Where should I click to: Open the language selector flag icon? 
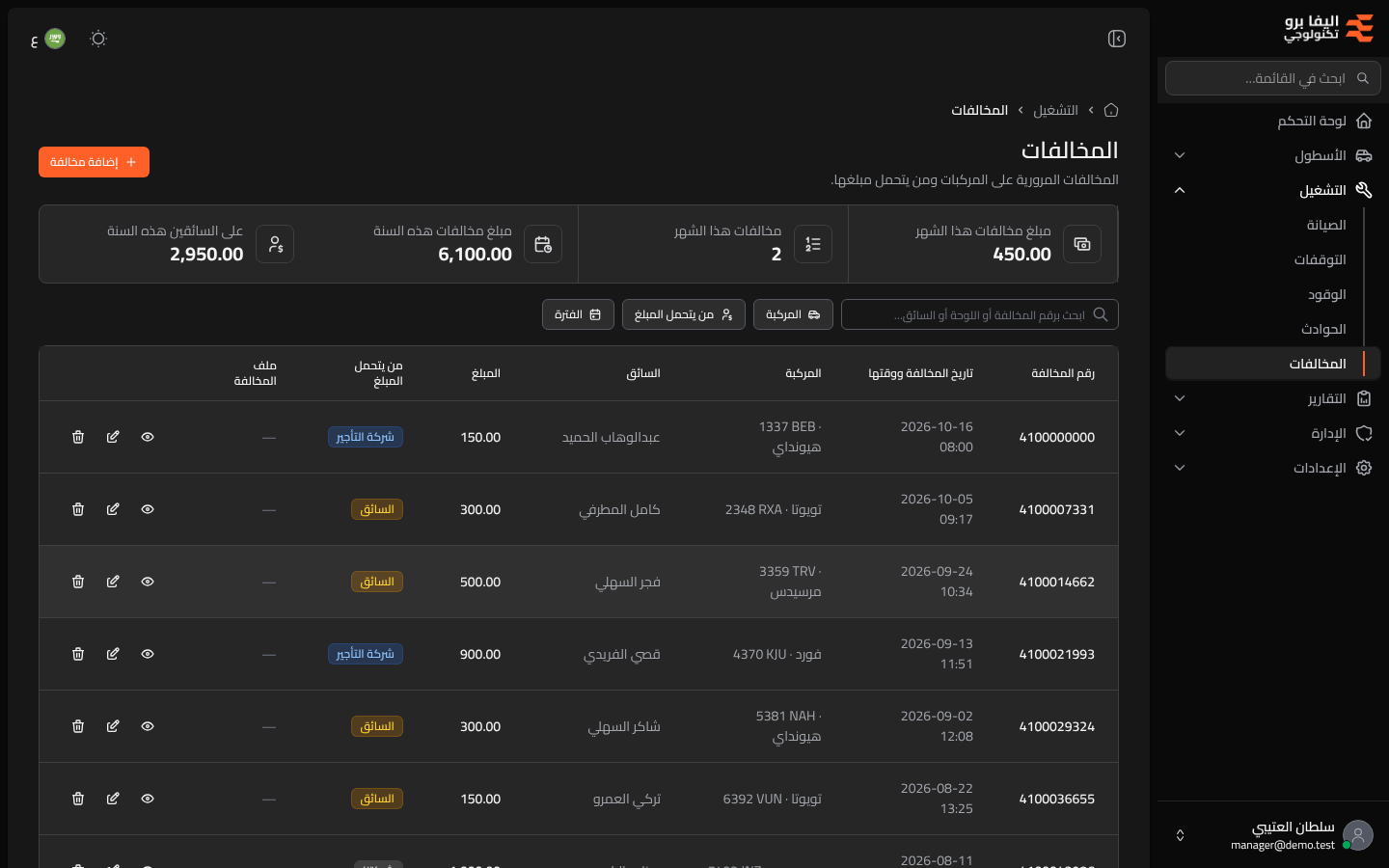(55, 39)
